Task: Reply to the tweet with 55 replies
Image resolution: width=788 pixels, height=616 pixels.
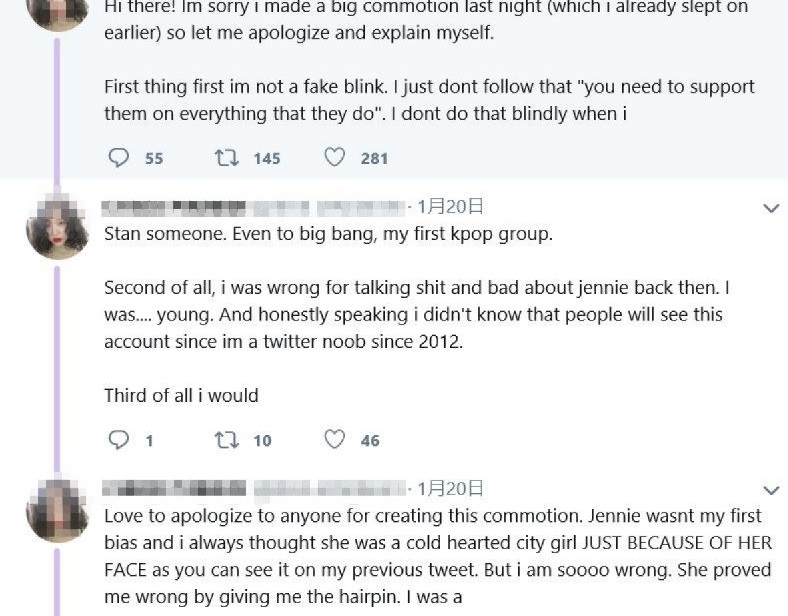Action: tap(118, 158)
